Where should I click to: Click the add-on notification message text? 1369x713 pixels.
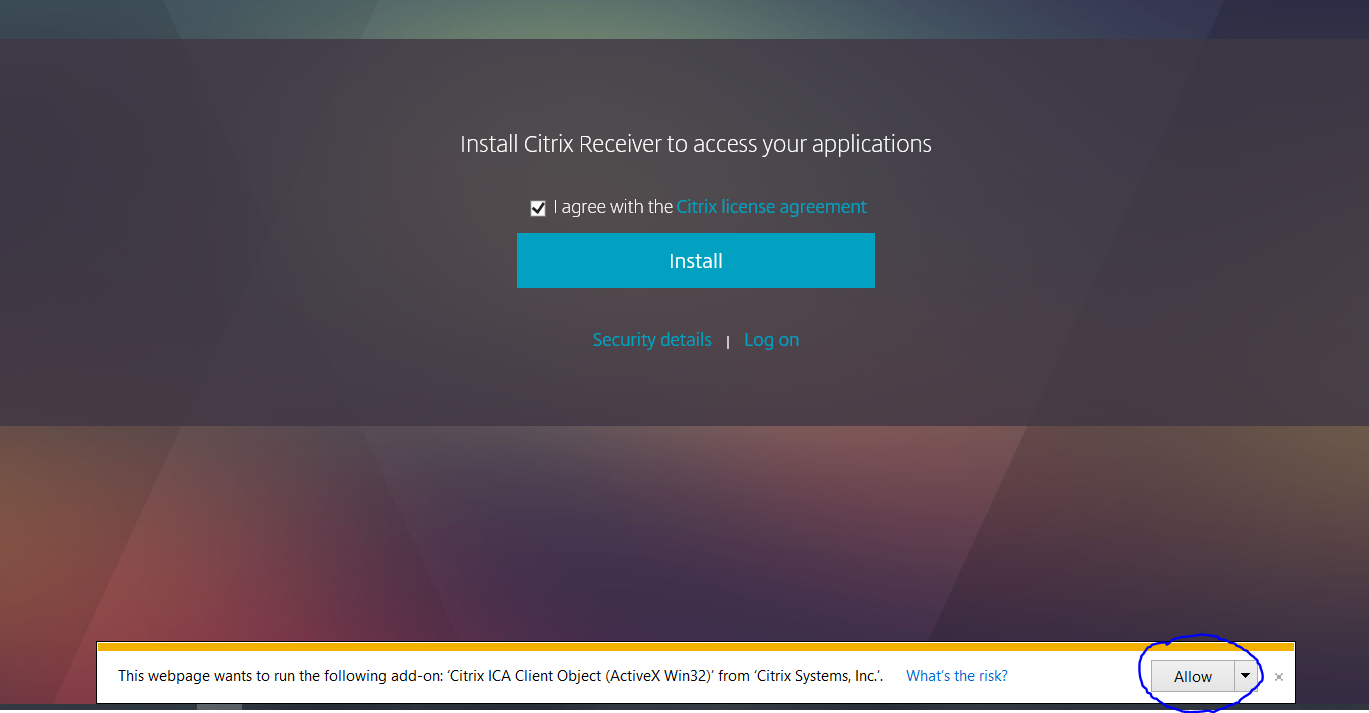[x=501, y=676]
